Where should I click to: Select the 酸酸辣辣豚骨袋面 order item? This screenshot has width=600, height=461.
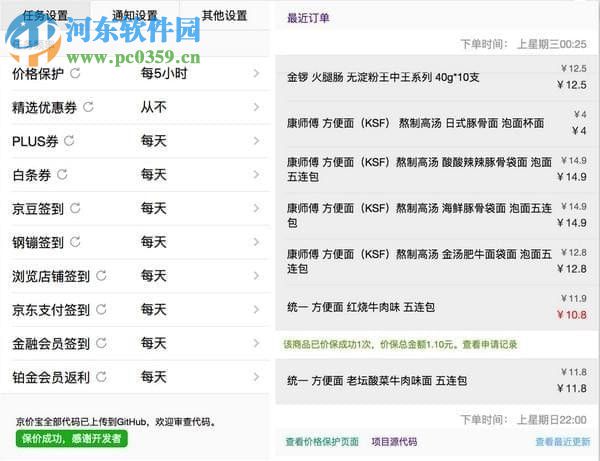(x=437, y=169)
